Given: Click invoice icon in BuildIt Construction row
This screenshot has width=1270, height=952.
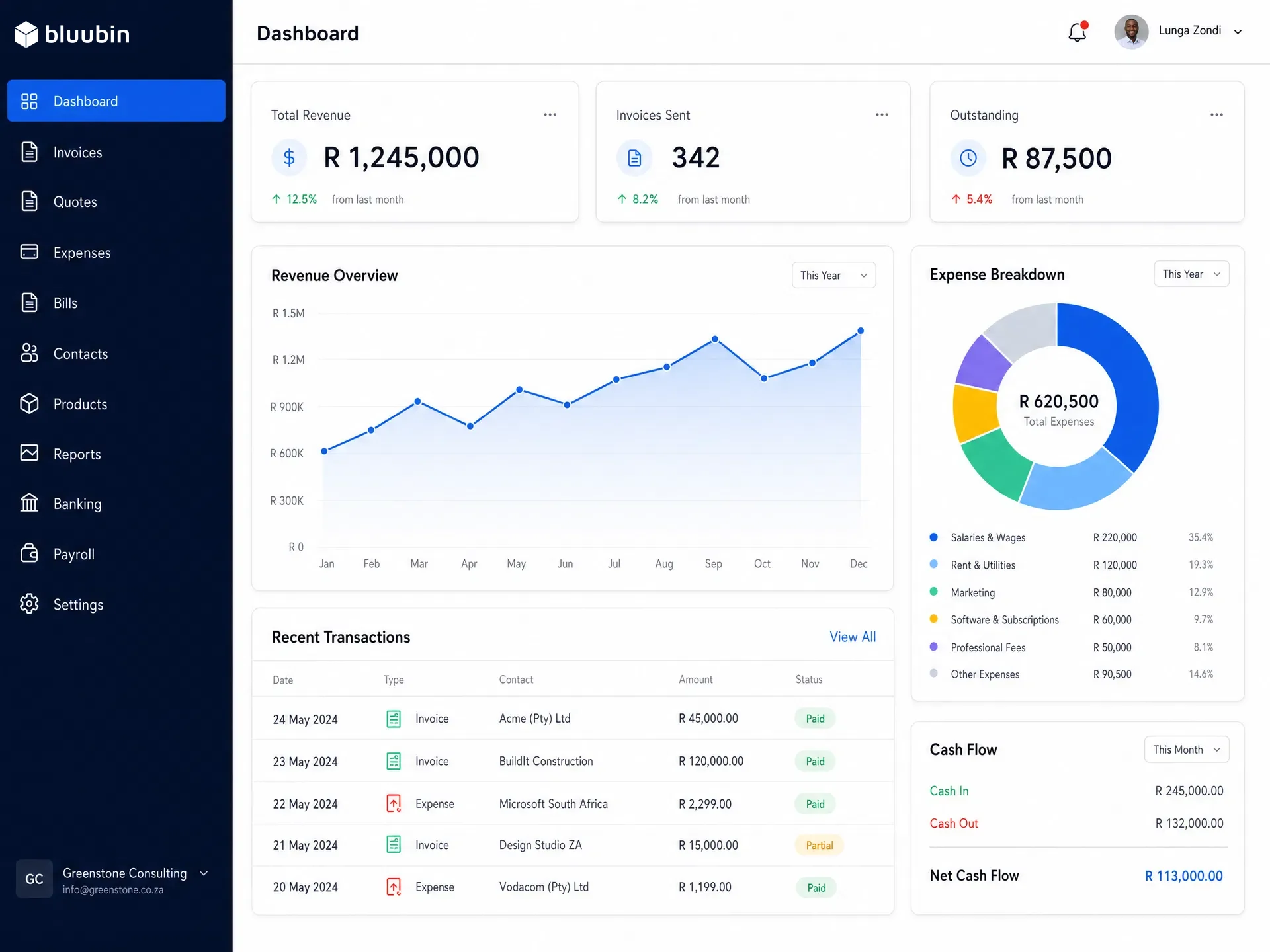Looking at the screenshot, I should point(394,761).
